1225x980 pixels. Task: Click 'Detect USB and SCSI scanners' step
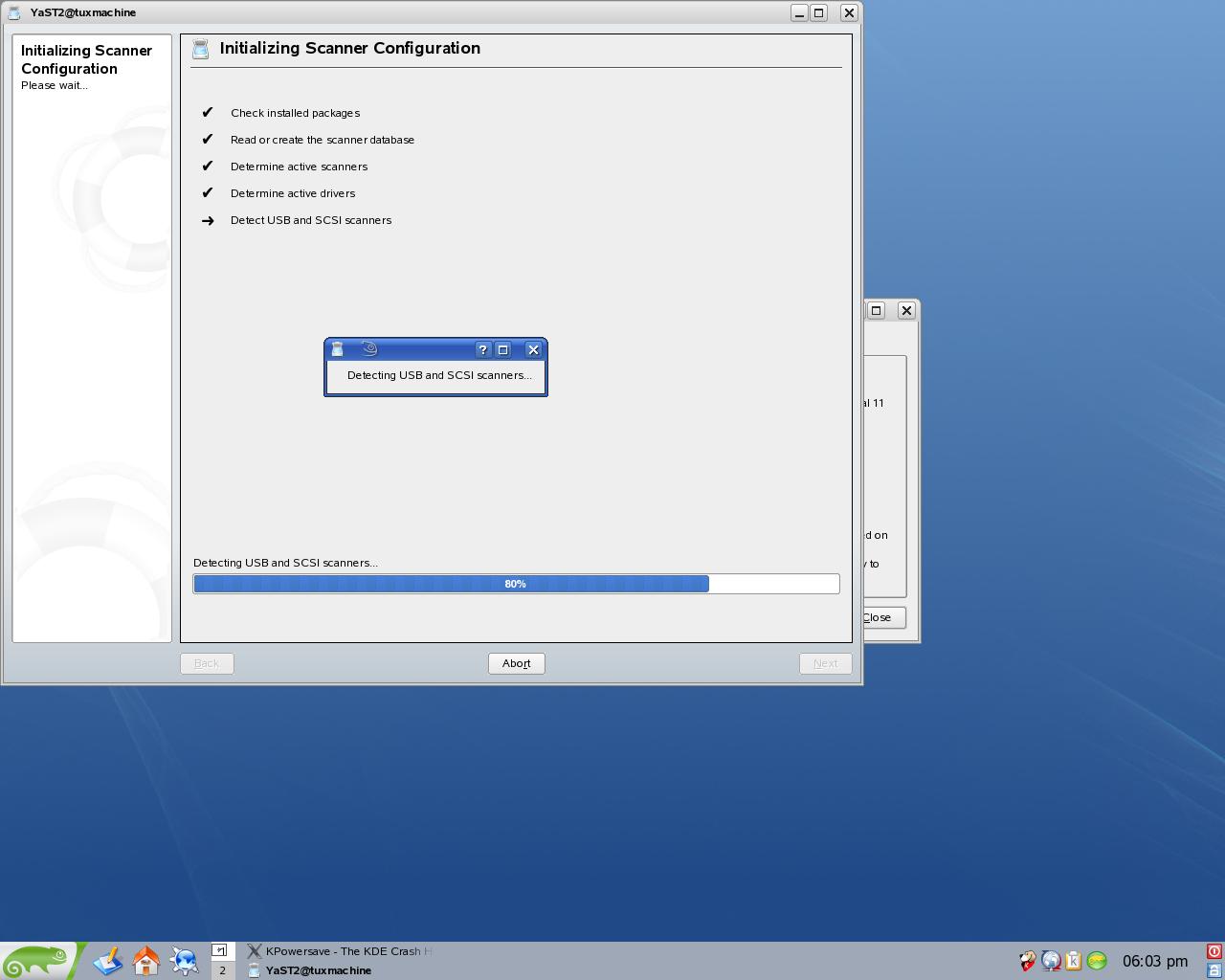[x=311, y=220]
